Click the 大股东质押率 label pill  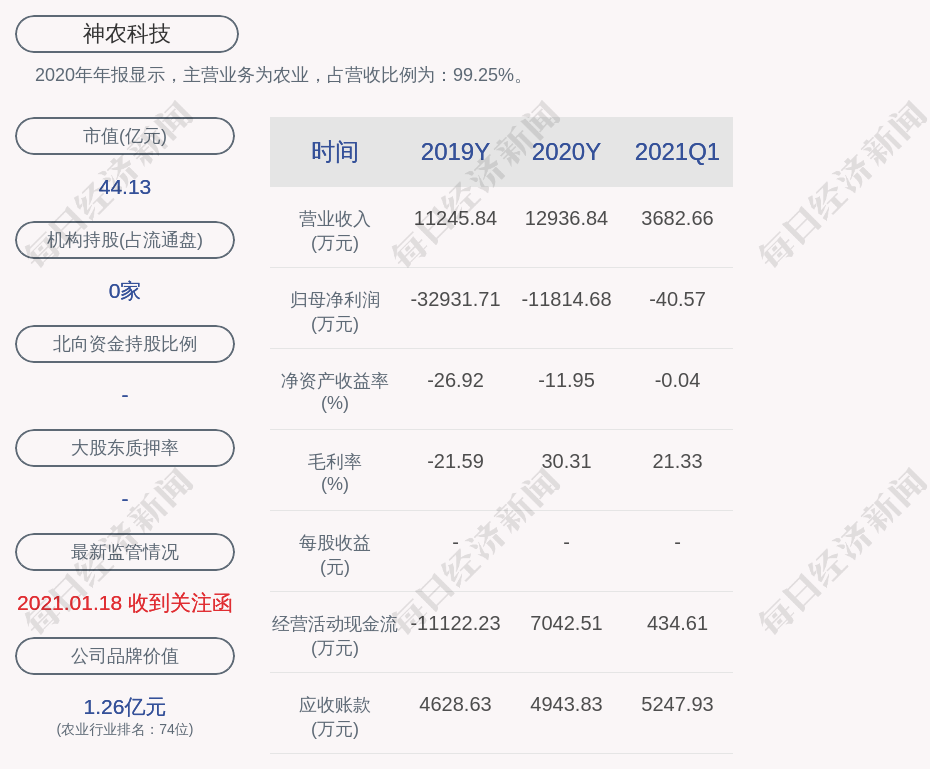point(125,448)
